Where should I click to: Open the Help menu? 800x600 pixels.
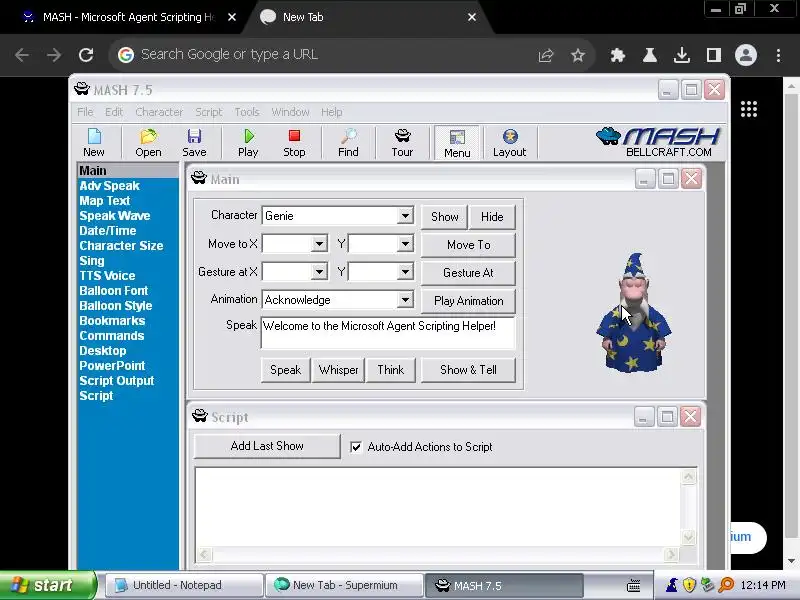[x=332, y=112]
